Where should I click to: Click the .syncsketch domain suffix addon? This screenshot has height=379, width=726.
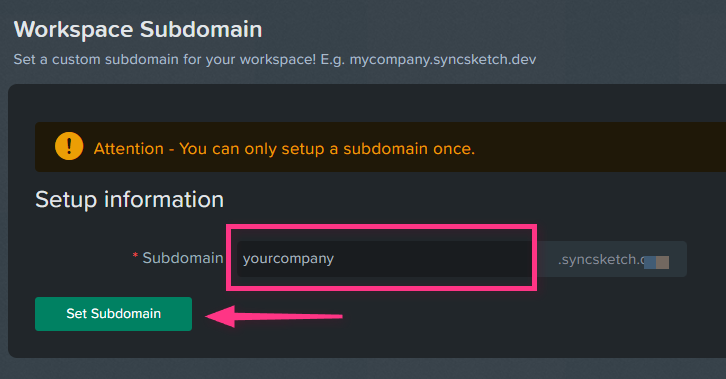pyautogui.click(x=611, y=259)
